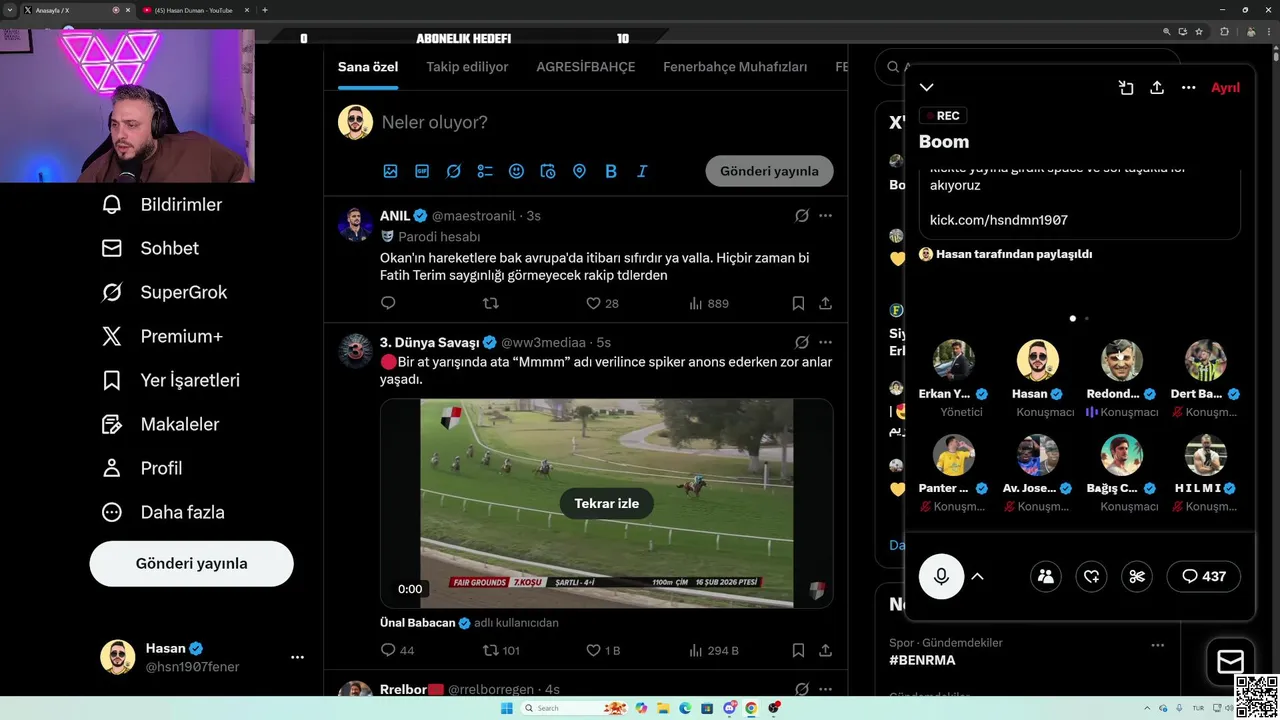Open the space participants list icon

click(1045, 576)
